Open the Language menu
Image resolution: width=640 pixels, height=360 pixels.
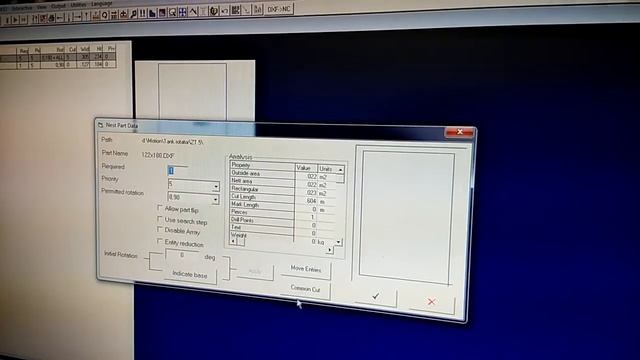coord(102,4)
